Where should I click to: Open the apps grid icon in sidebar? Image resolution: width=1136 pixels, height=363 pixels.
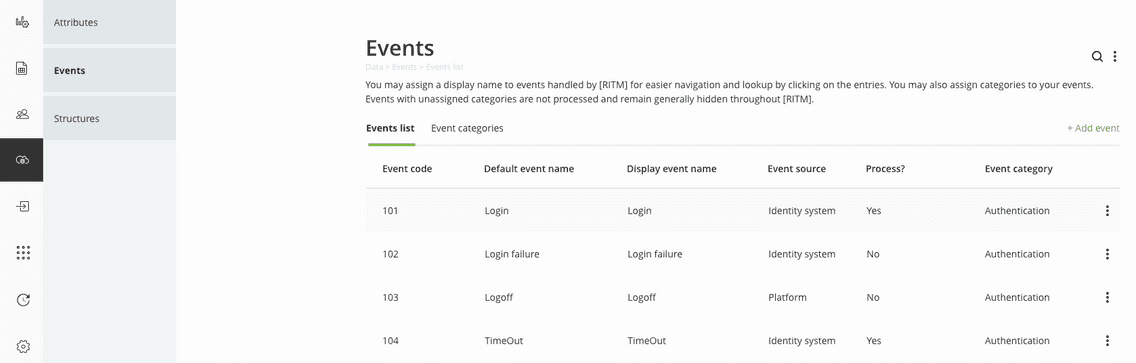pos(22,252)
